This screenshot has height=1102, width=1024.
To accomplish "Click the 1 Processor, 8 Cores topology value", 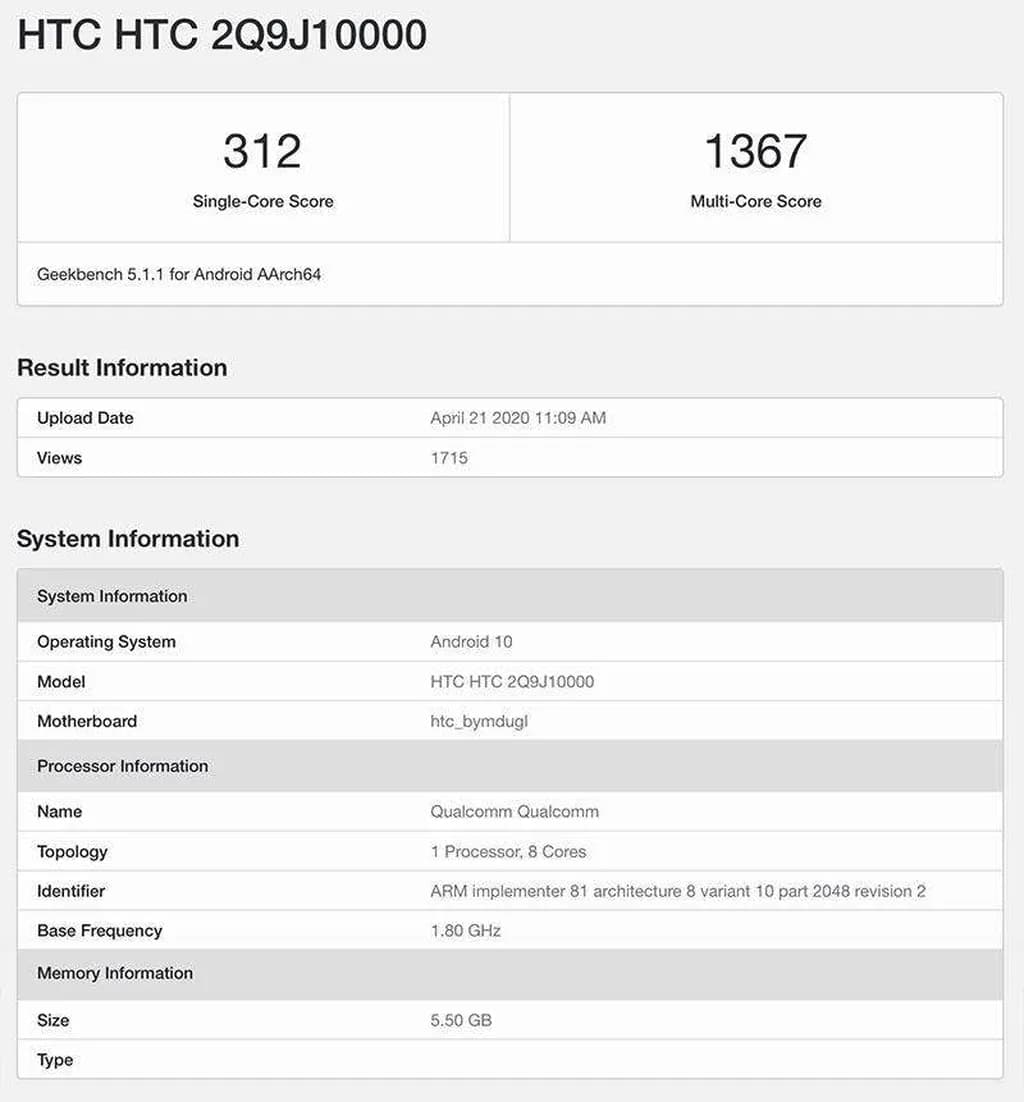I will pos(508,852).
